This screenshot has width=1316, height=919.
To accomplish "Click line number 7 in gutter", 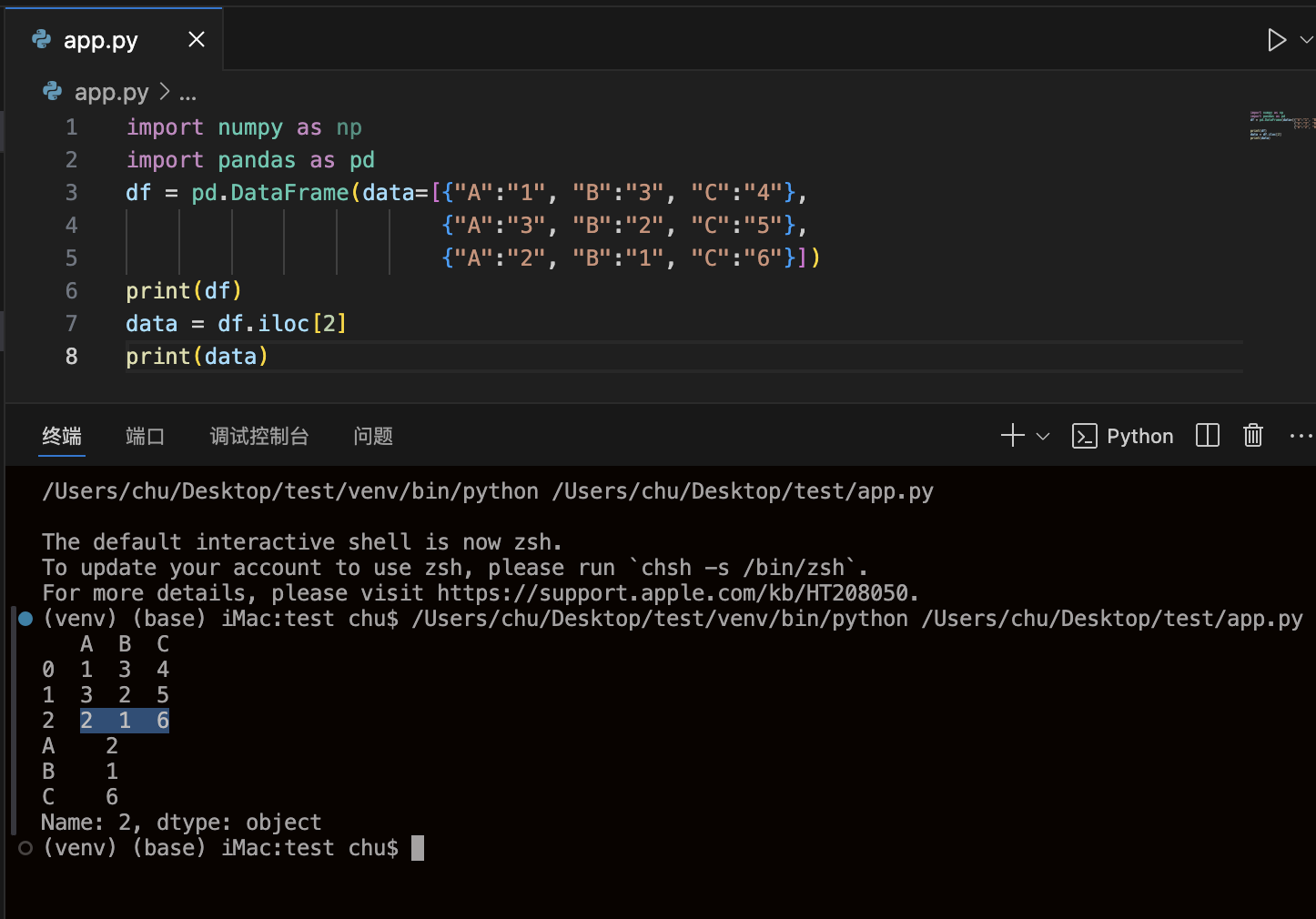I will point(71,324).
